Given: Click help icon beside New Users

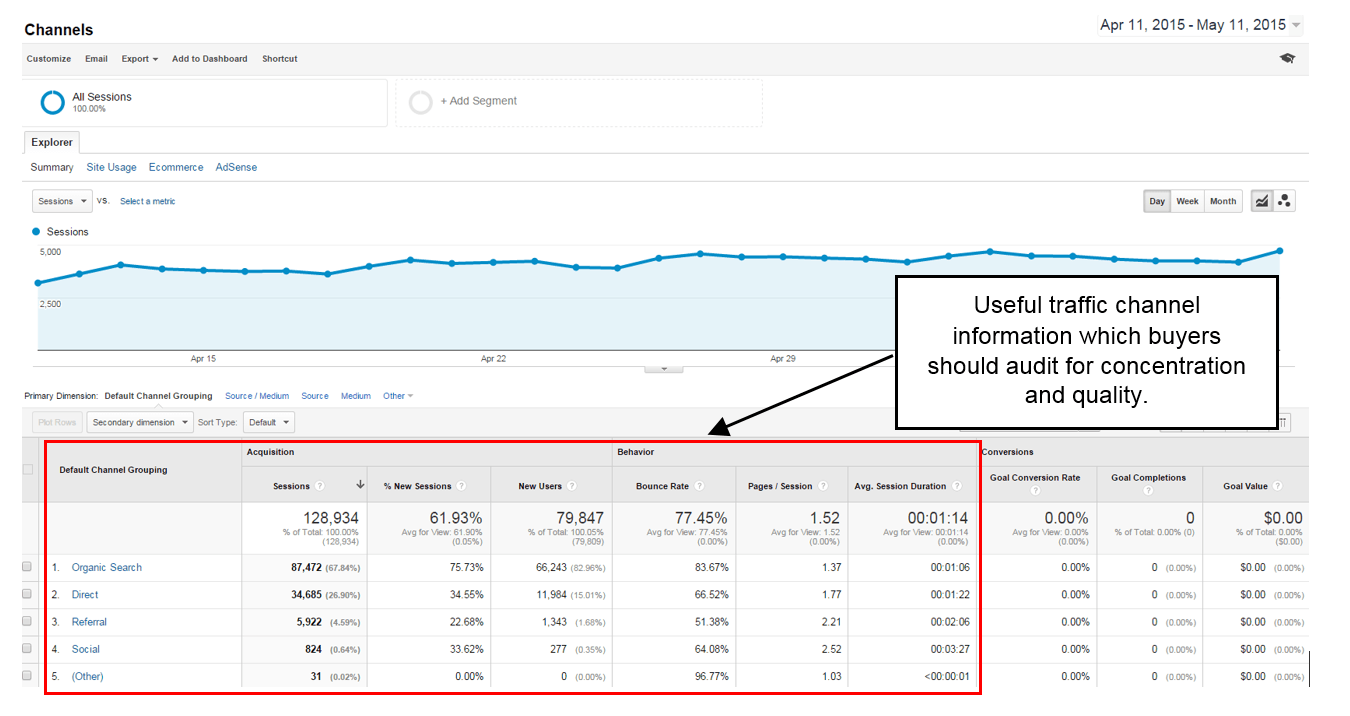Looking at the screenshot, I should pyautogui.click(x=572, y=487).
